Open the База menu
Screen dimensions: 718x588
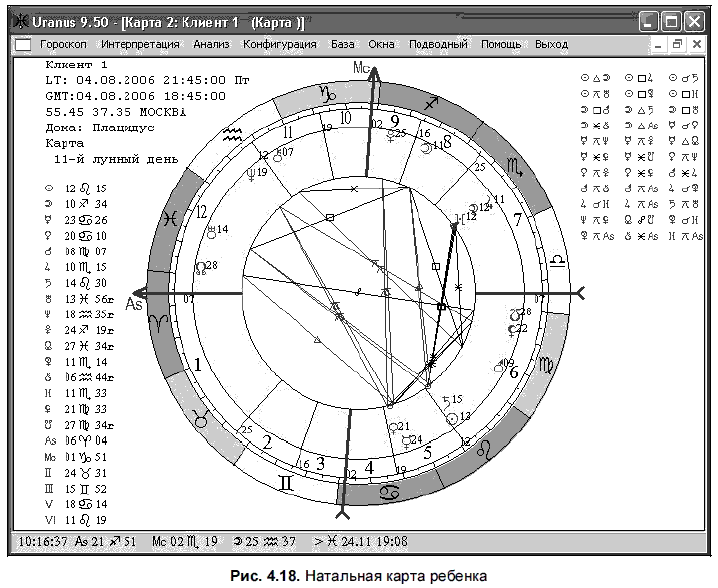343,44
